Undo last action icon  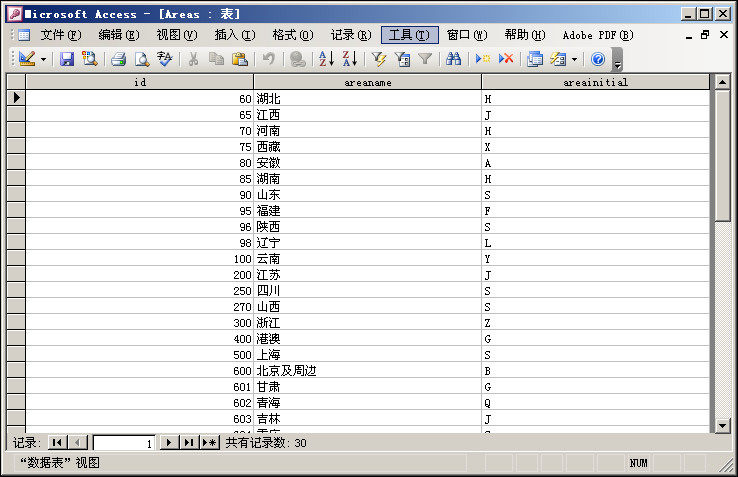269,59
